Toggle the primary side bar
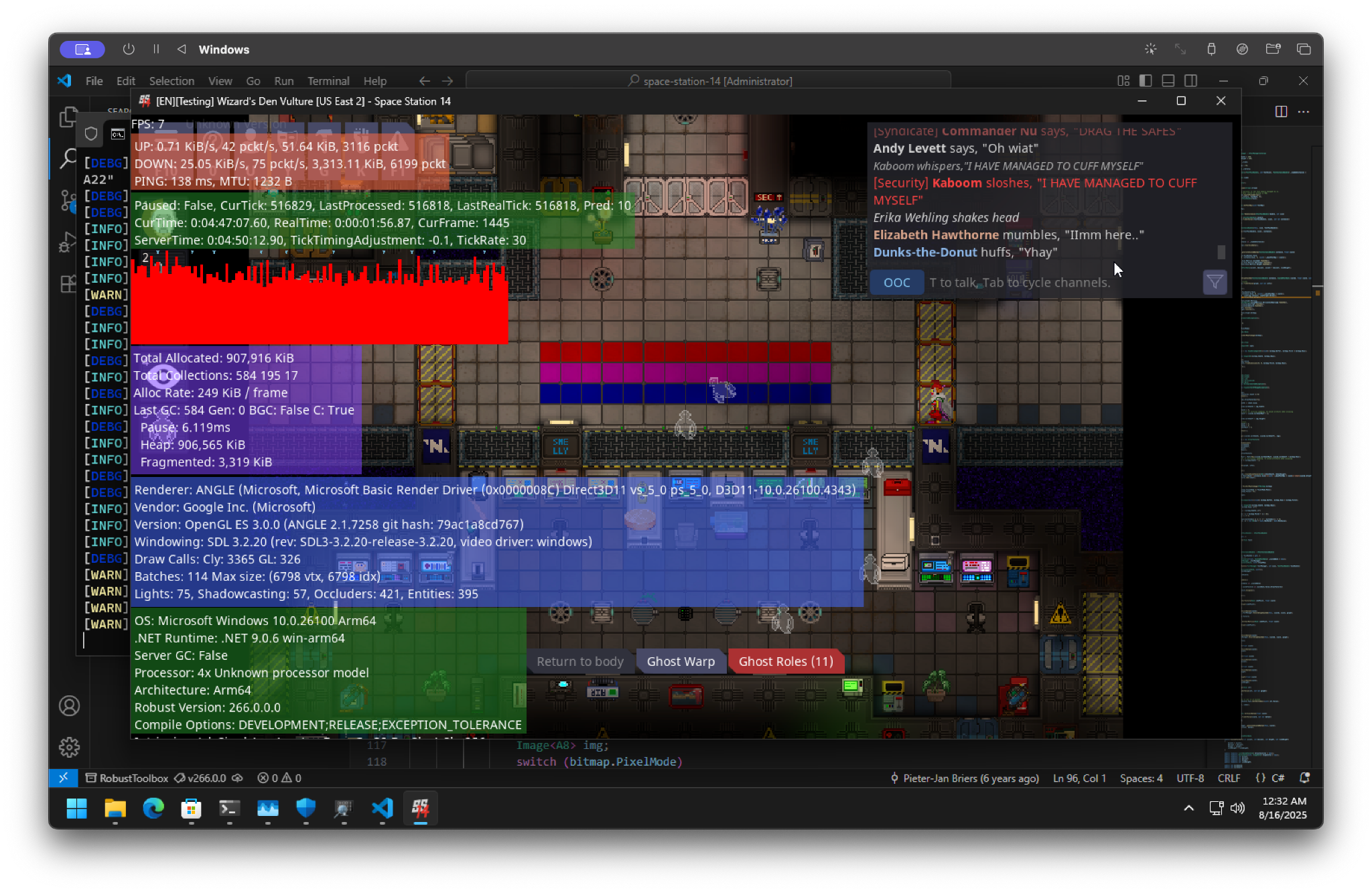The height and width of the screenshot is (893, 1372). pyautogui.click(x=1146, y=81)
